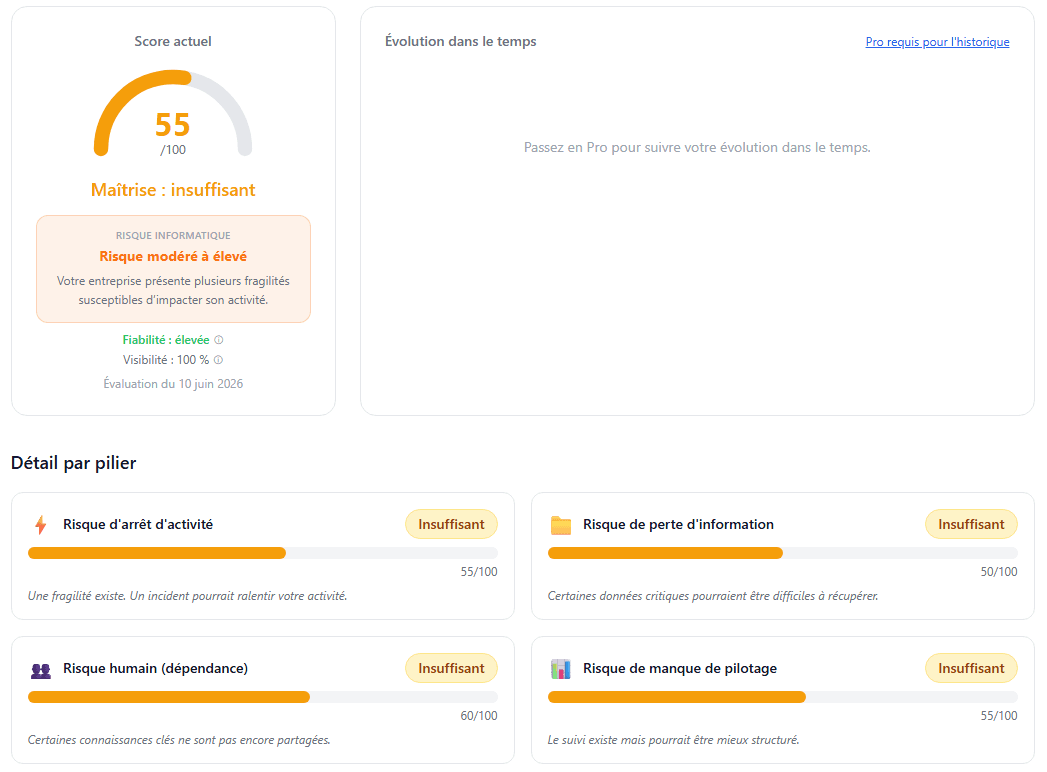The image size is (1047, 772).
Task: Click the Risque humain progress bar
Action: tap(262, 697)
